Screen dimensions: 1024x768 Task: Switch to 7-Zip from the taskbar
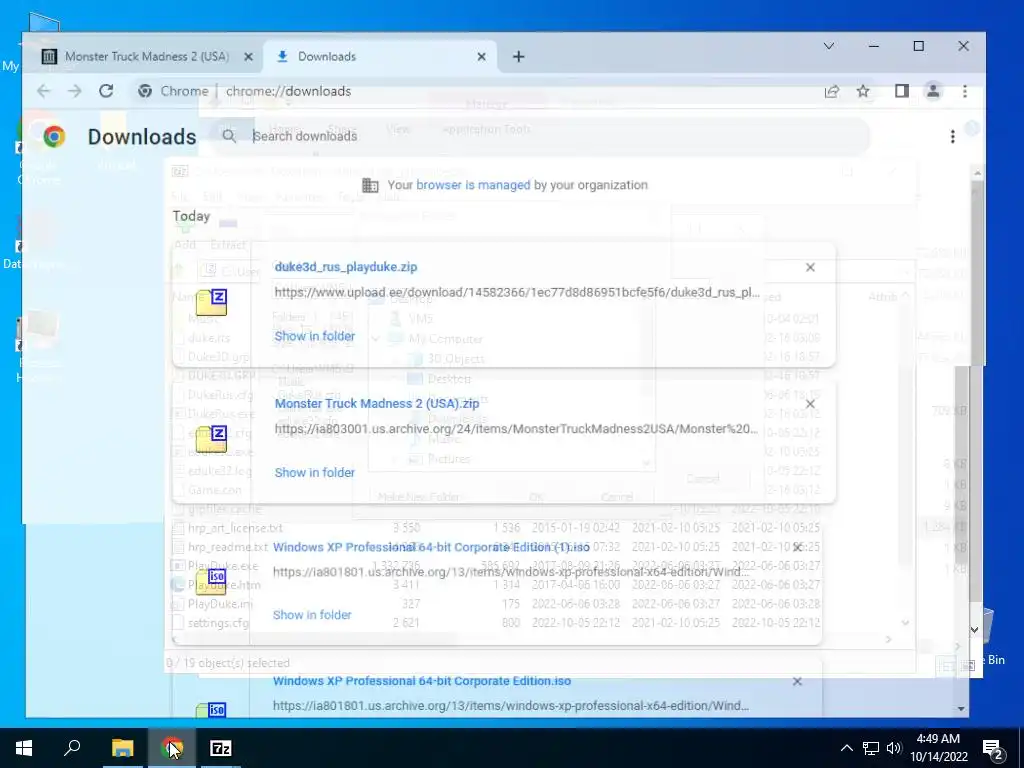[x=221, y=748]
